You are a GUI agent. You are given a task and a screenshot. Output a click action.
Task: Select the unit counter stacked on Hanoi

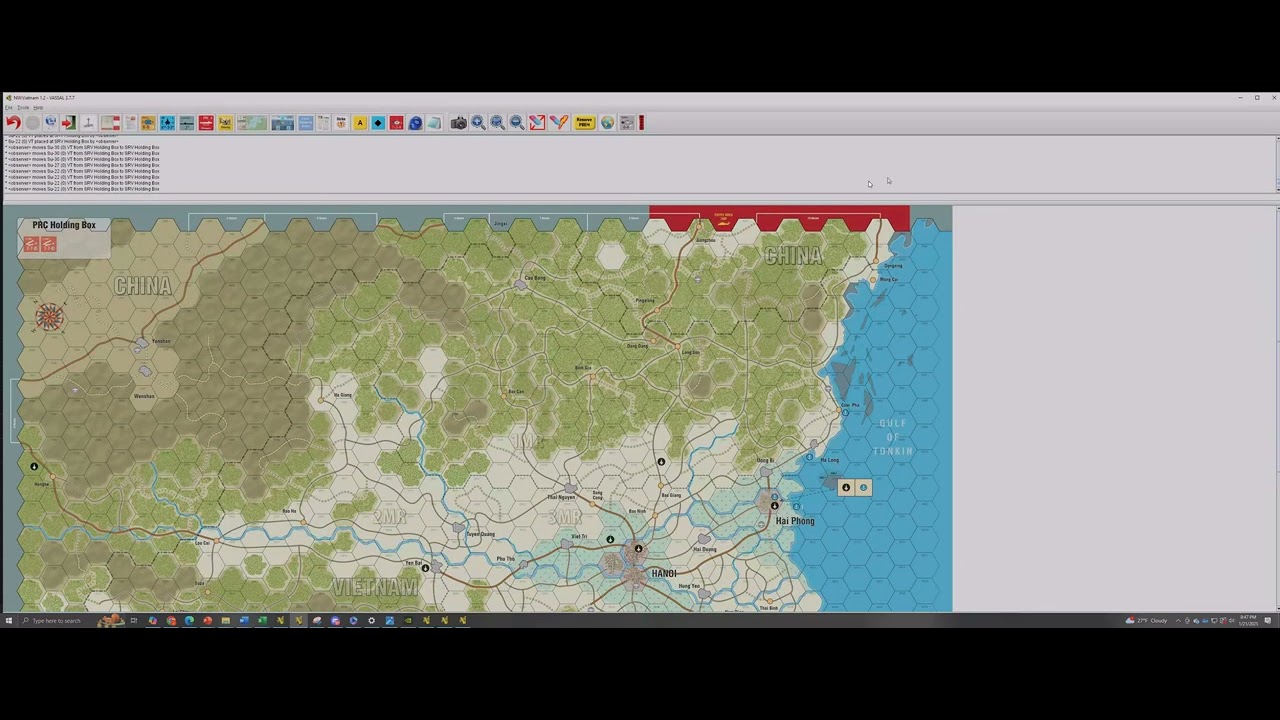pos(637,549)
